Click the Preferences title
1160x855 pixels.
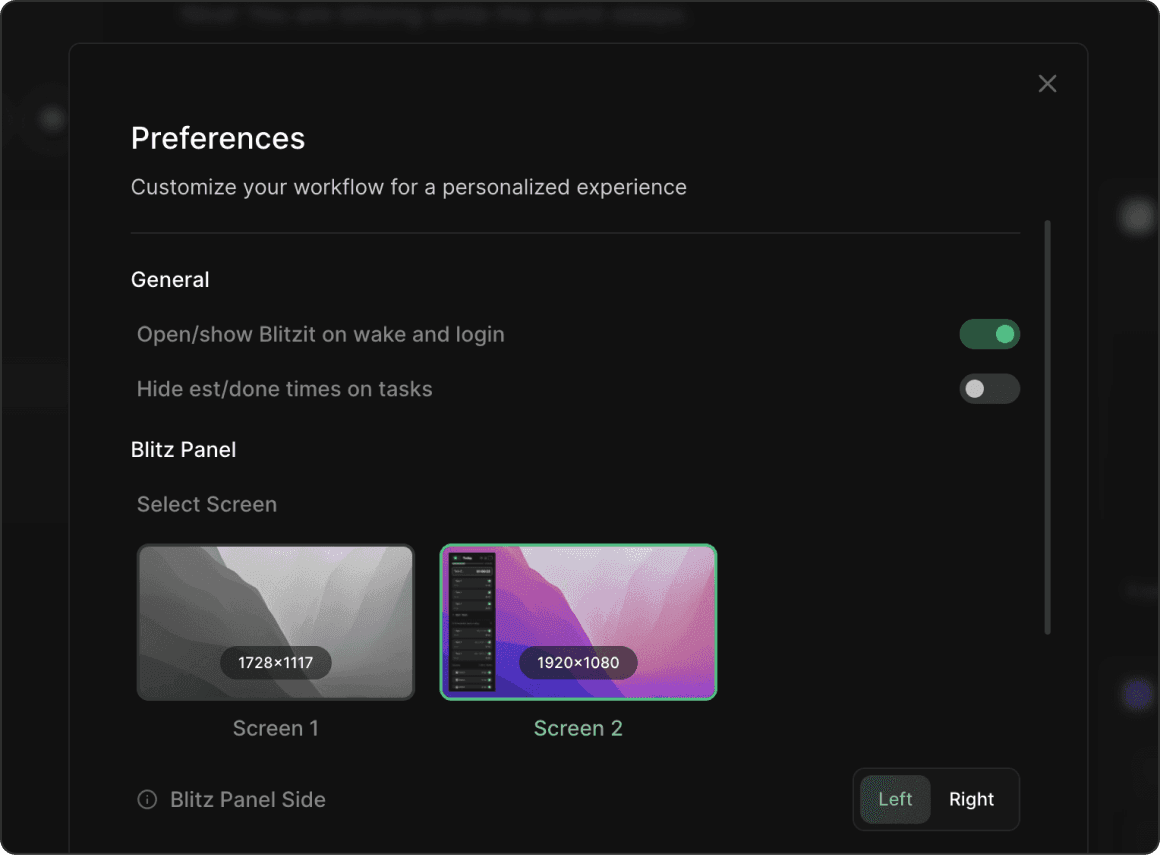218,138
